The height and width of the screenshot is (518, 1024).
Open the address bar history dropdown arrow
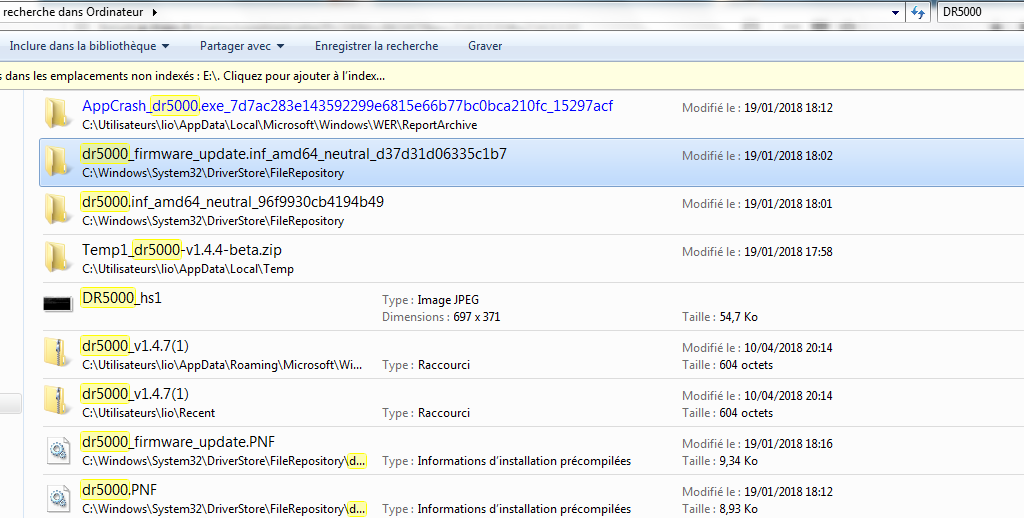(895, 12)
